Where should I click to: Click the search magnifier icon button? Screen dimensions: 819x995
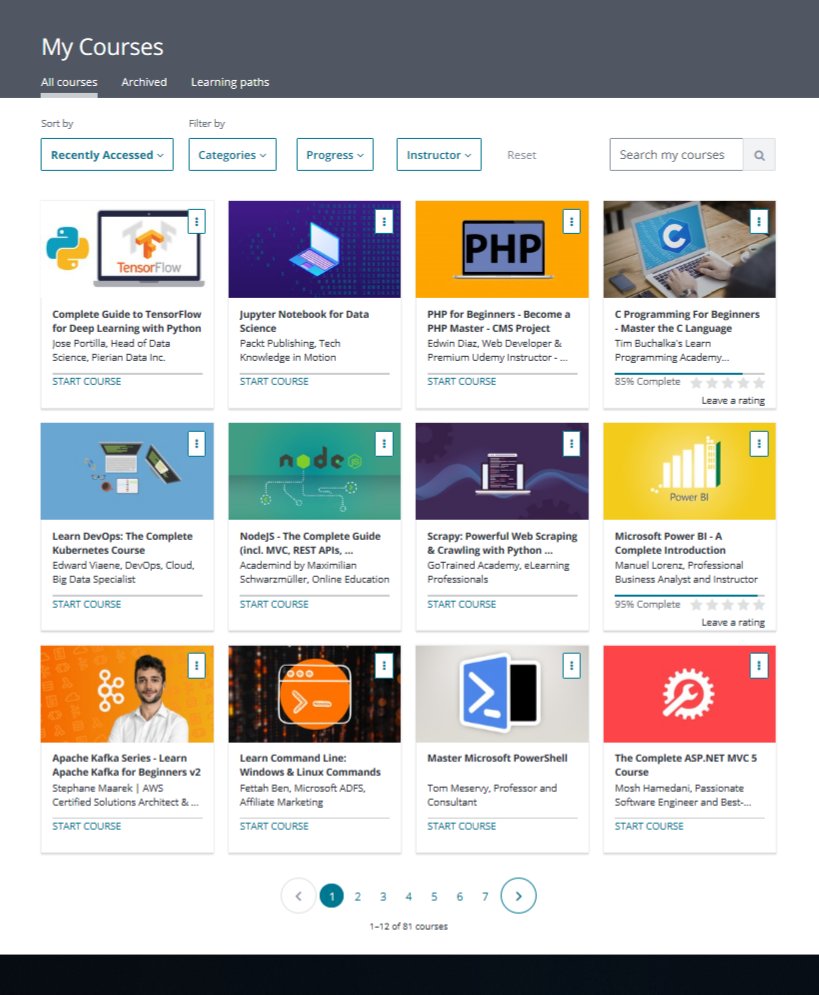[759, 155]
